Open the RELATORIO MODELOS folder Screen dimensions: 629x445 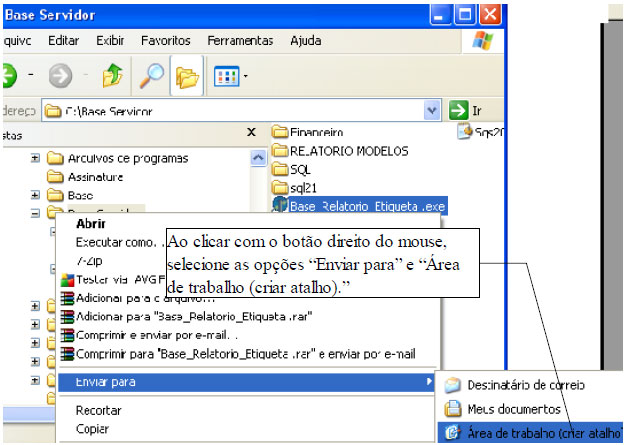[340, 151]
